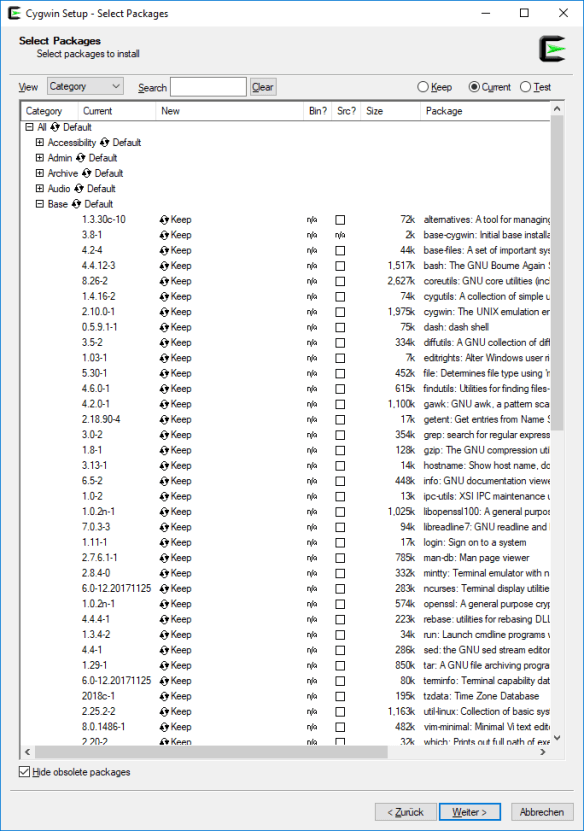Toggle Hide obsolete packages checkbox

[24, 772]
